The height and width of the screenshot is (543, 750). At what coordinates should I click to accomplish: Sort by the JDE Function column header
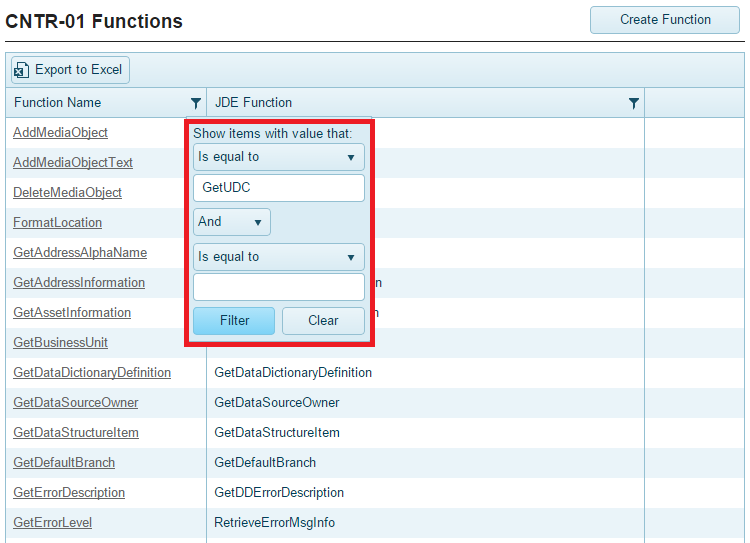coord(254,103)
